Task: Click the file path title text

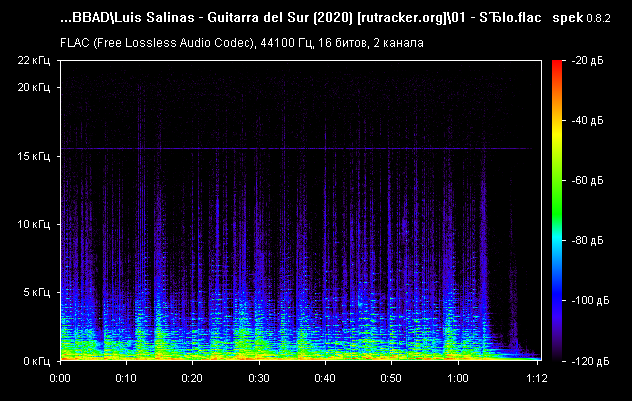Action: click(x=301, y=18)
